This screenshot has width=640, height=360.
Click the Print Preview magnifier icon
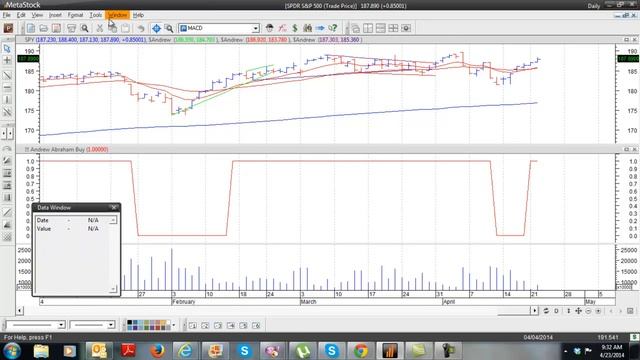(x=84, y=28)
